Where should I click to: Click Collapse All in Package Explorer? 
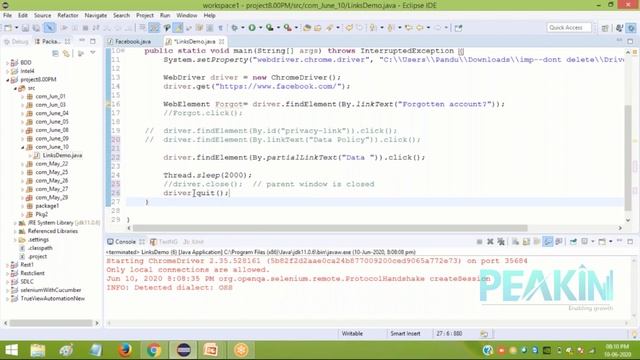tap(56, 53)
